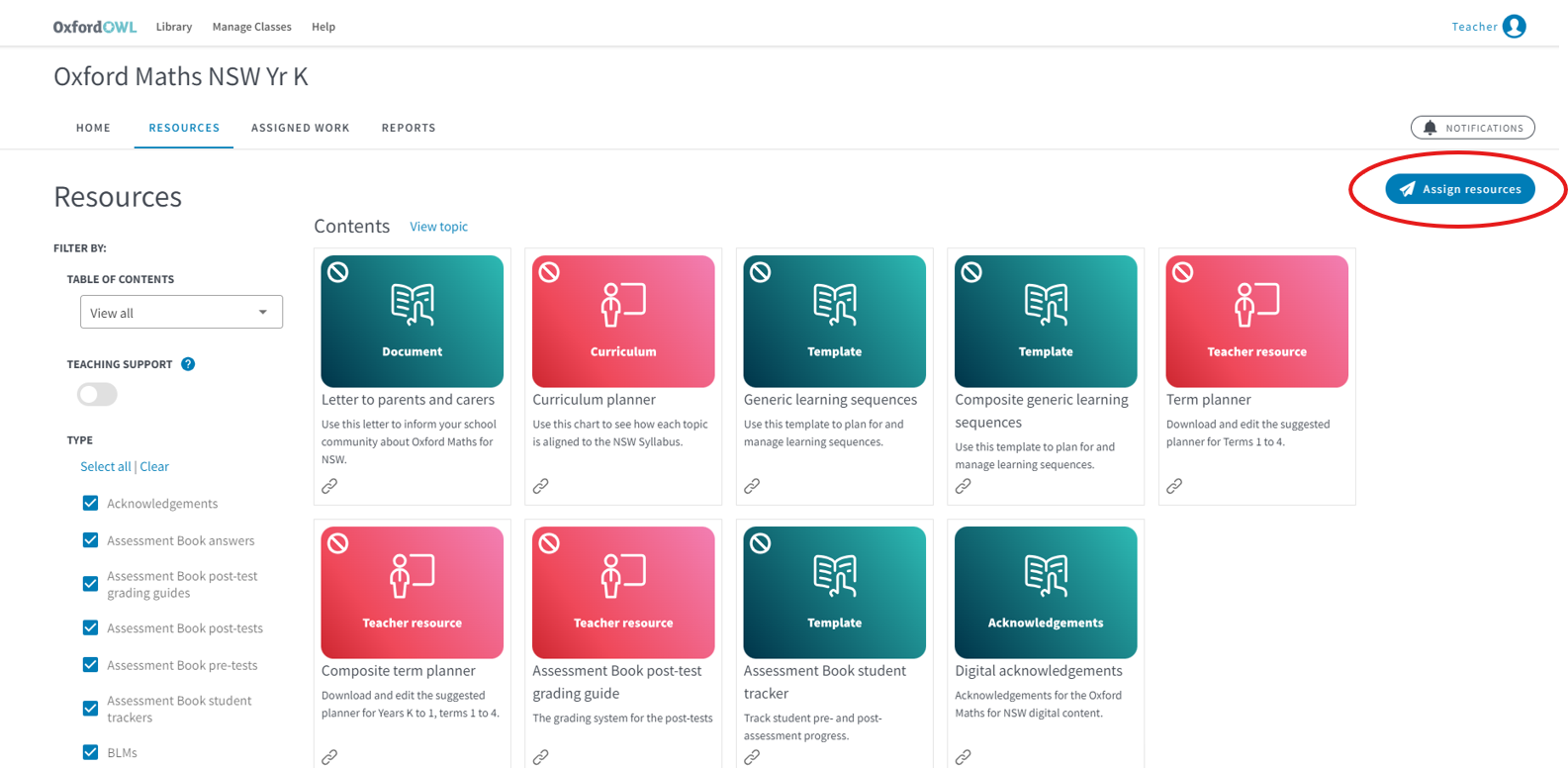Click the Oxford OWL logo

point(95,27)
